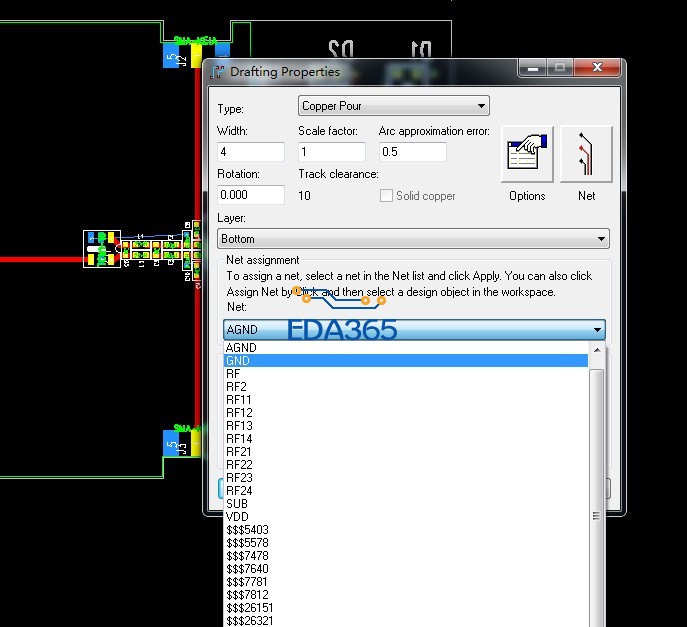687x627 pixels.
Task: Open the Layer dropdown showing Bottom
Action: [413, 239]
